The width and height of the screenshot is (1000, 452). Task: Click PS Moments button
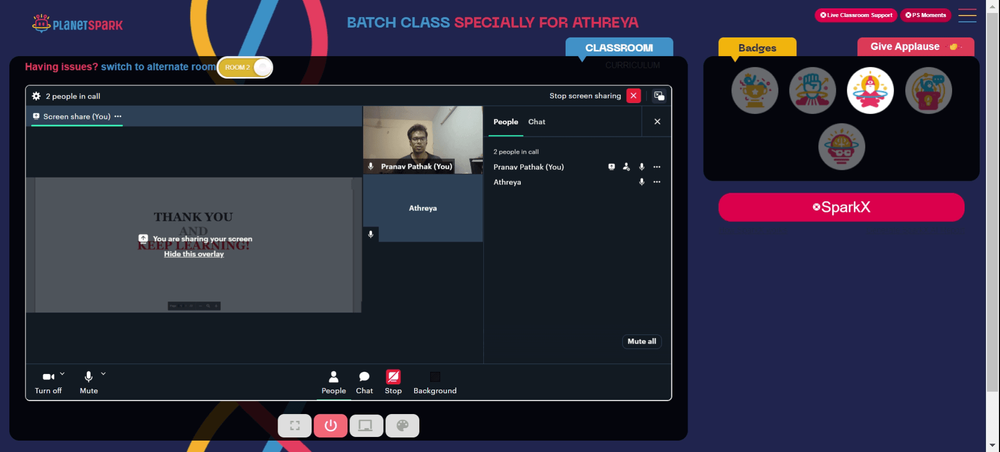tap(925, 15)
